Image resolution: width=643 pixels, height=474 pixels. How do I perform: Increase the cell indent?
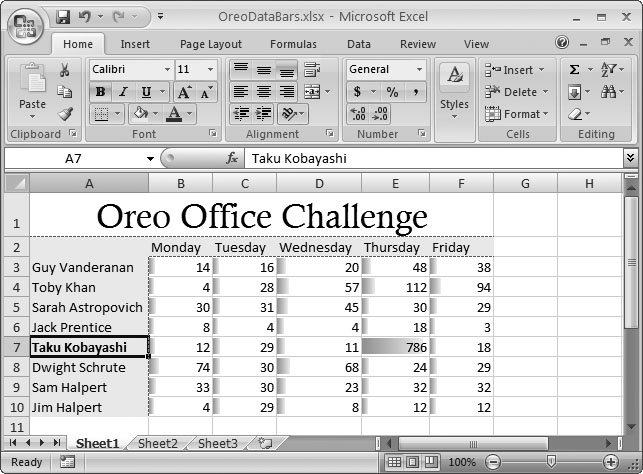click(264, 114)
